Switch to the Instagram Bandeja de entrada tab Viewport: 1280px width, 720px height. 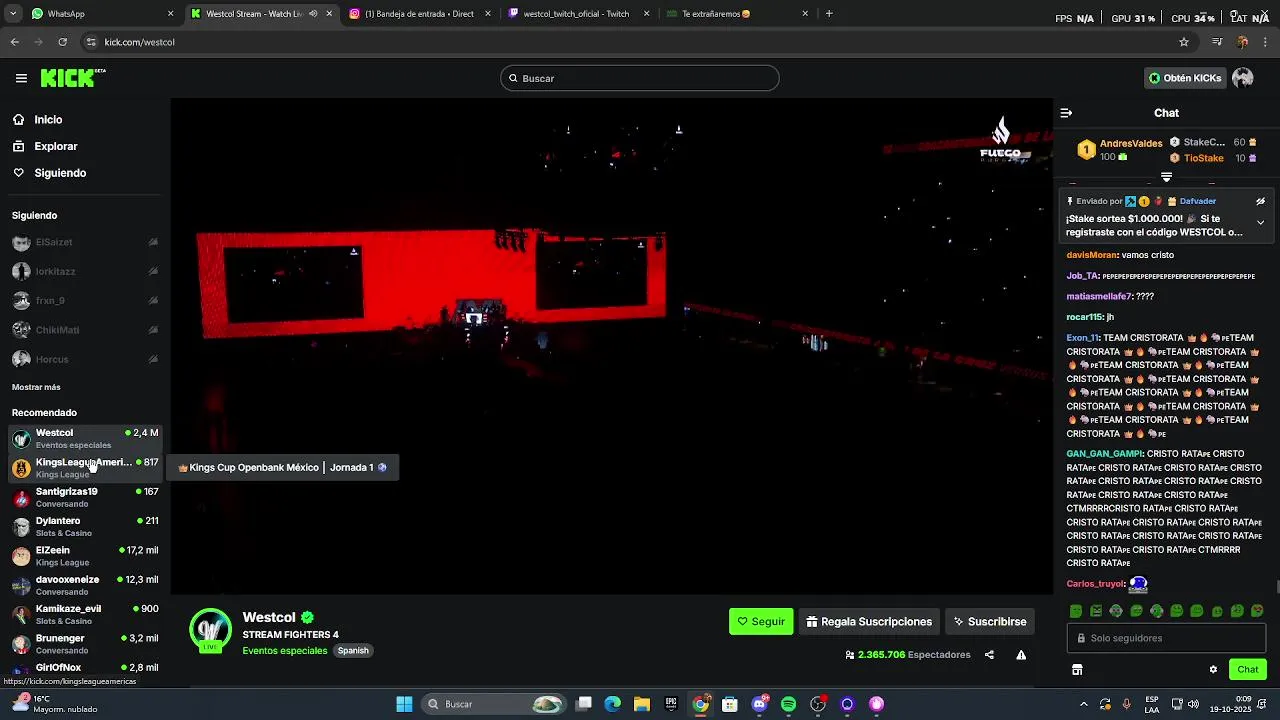[420, 14]
